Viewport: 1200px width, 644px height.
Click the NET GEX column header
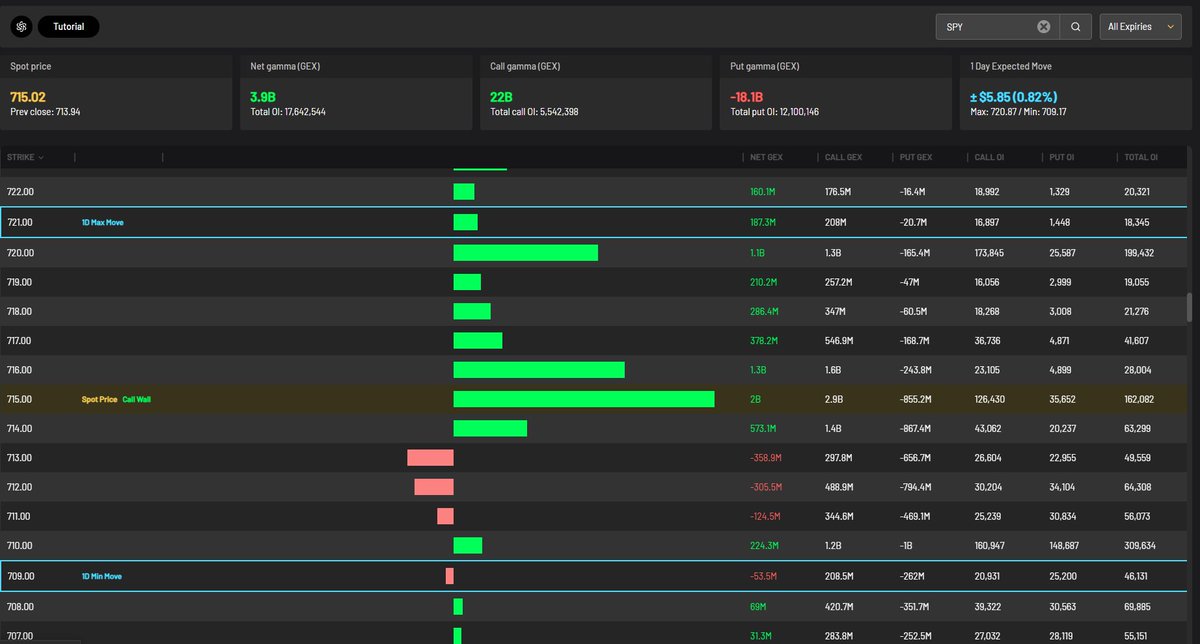point(765,157)
